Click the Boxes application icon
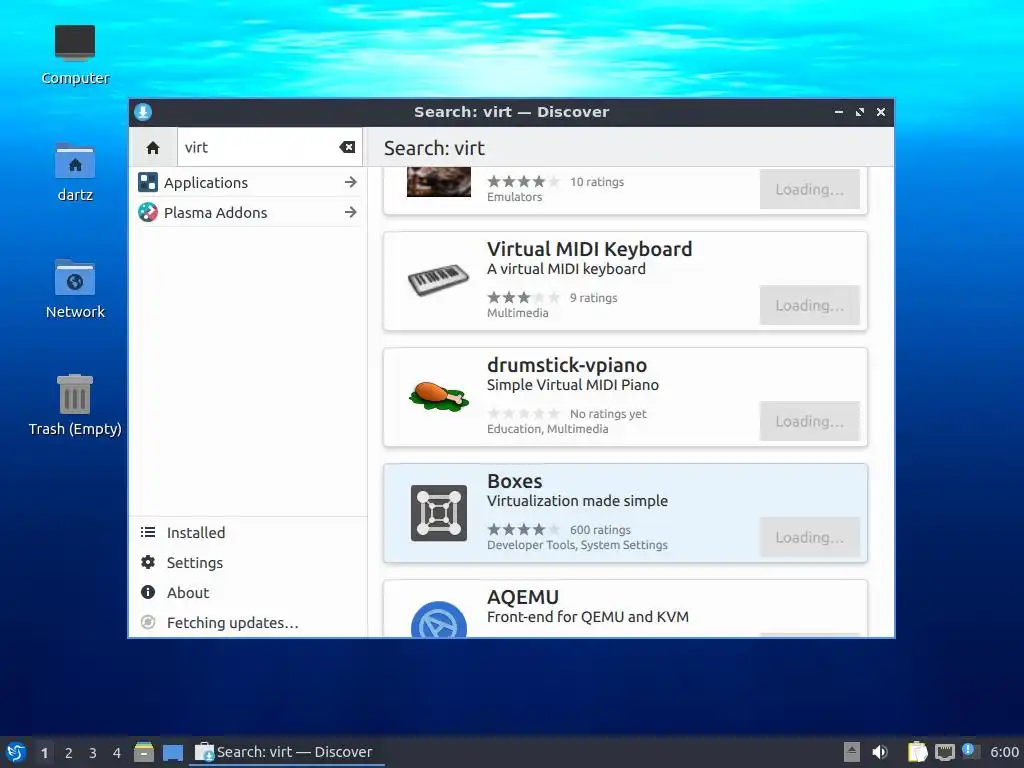1024x768 pixels. (x=438, y=513)
